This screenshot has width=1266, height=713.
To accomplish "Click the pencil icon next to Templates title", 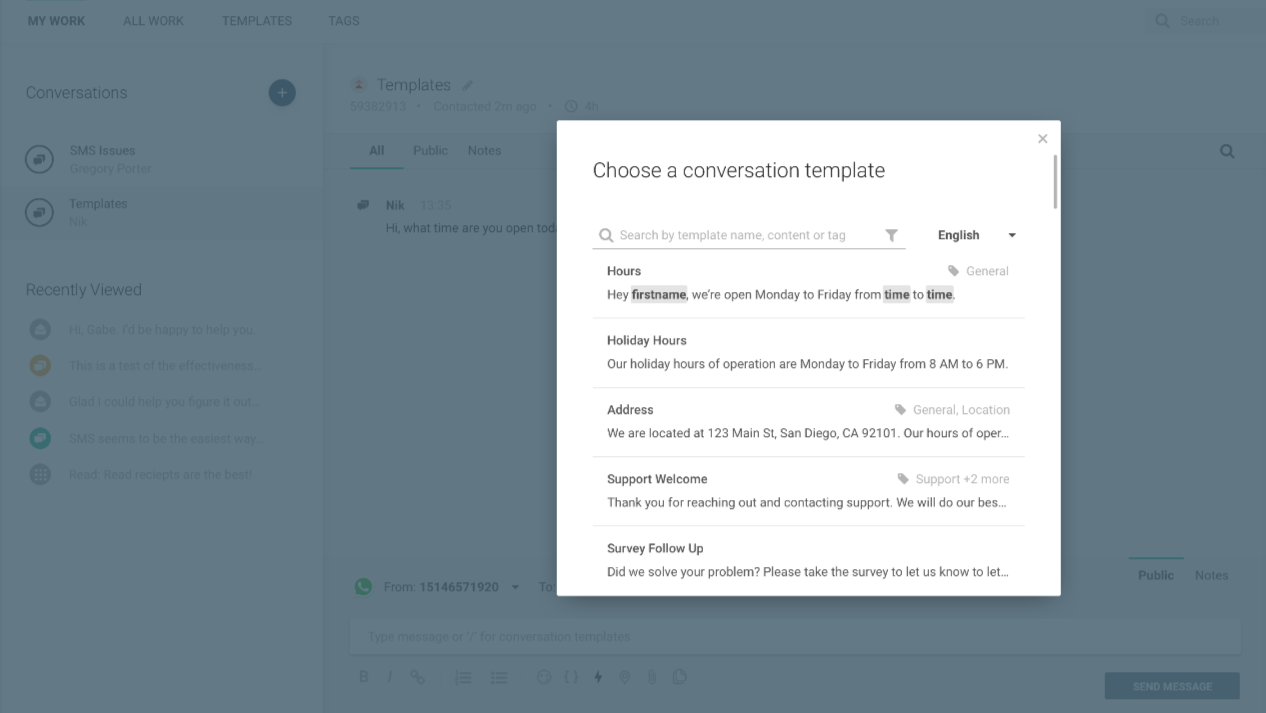I will pos(468,86).
